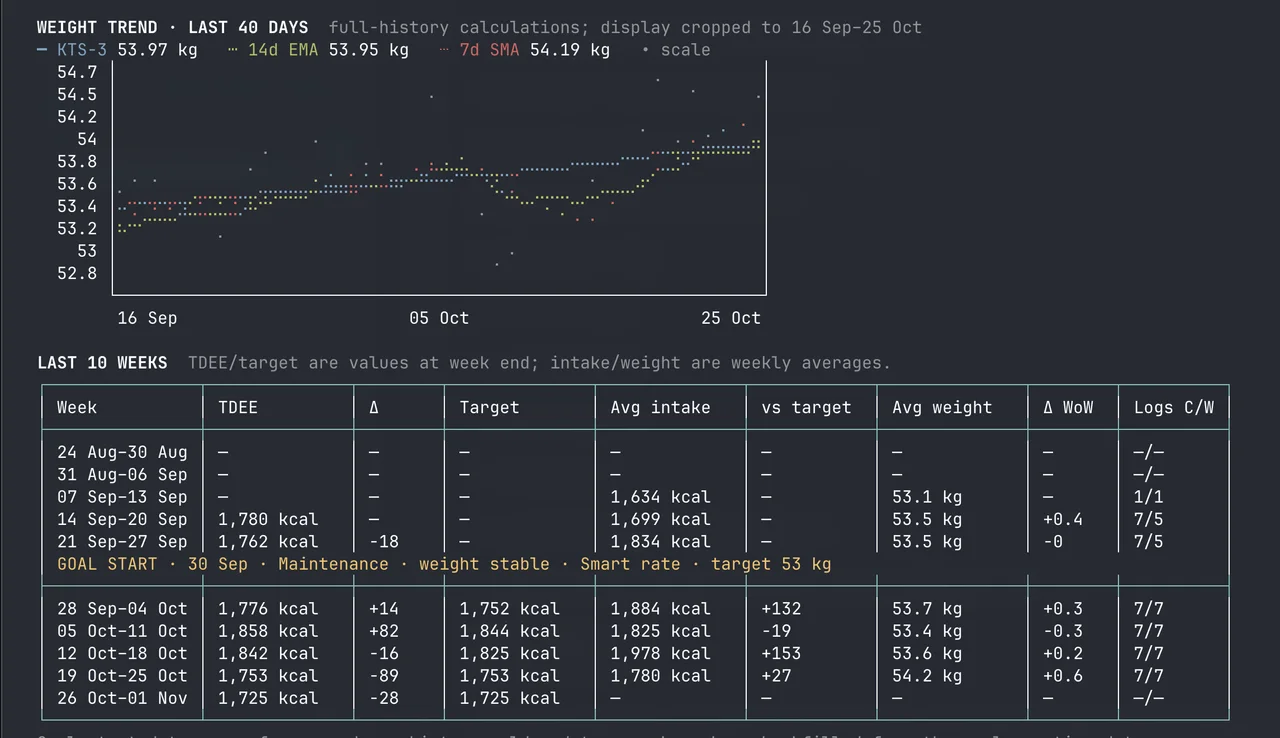This screenshot has width=1280, height=738.
Task: Click avg weight 54.2 kg
Action: (x=927, y=675)
